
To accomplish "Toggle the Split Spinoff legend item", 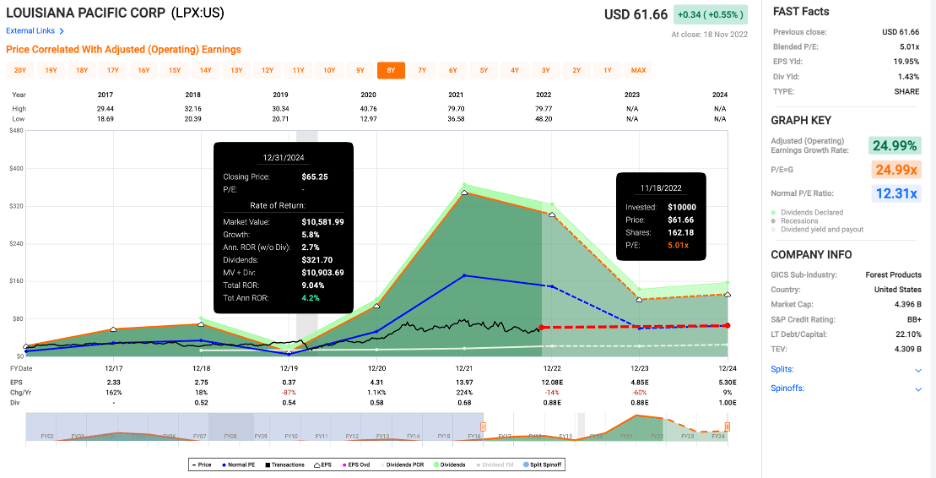I will coord(544,464).
